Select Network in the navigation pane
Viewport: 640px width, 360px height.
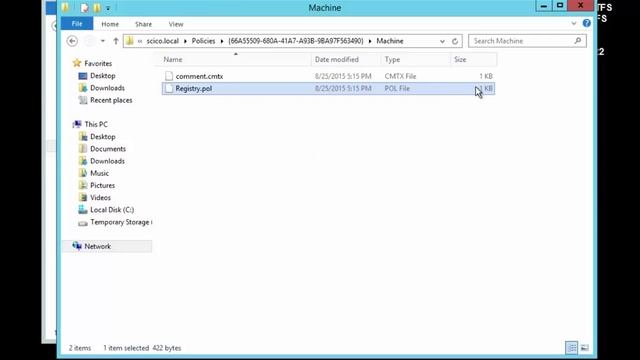[97, 247]
